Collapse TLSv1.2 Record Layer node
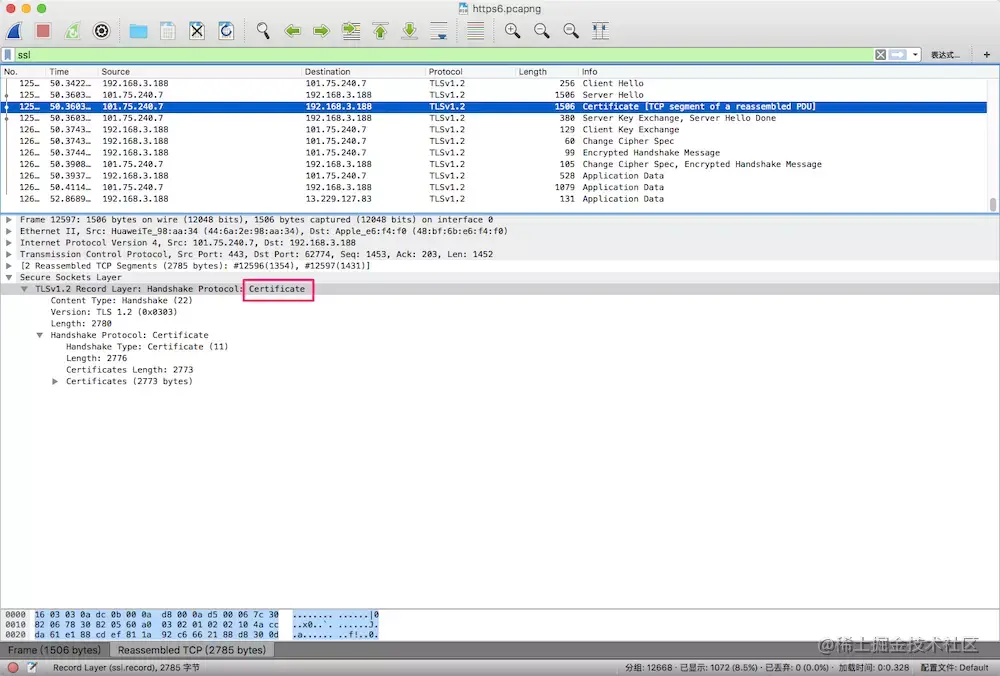The width and height of the screenshot is (1000, 676). tap(24, 289)
